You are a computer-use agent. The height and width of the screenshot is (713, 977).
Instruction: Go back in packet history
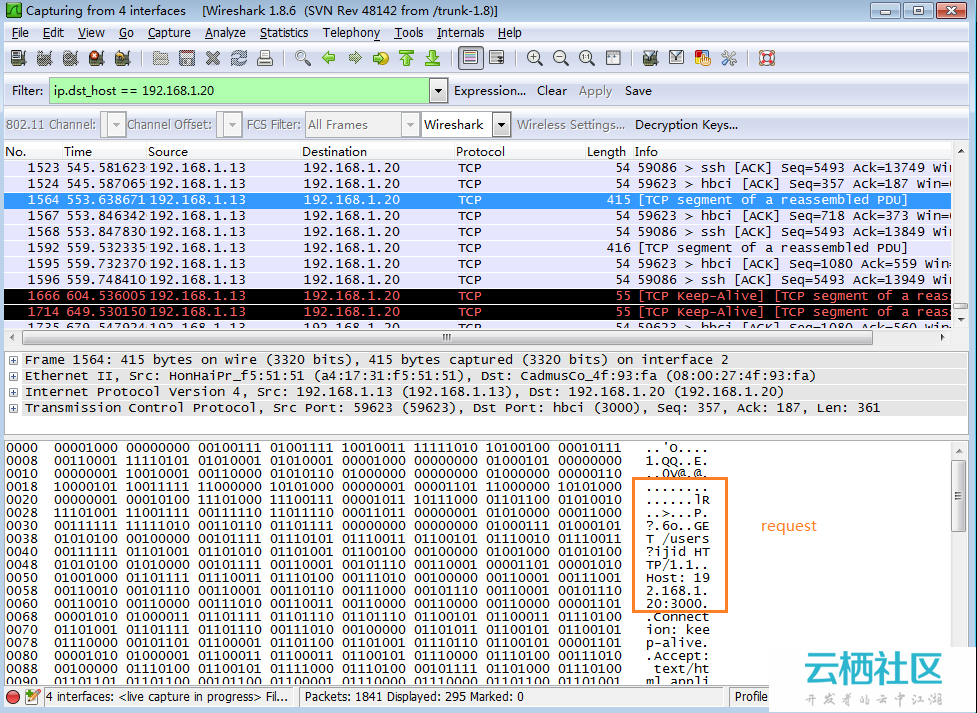coord(329,59)
